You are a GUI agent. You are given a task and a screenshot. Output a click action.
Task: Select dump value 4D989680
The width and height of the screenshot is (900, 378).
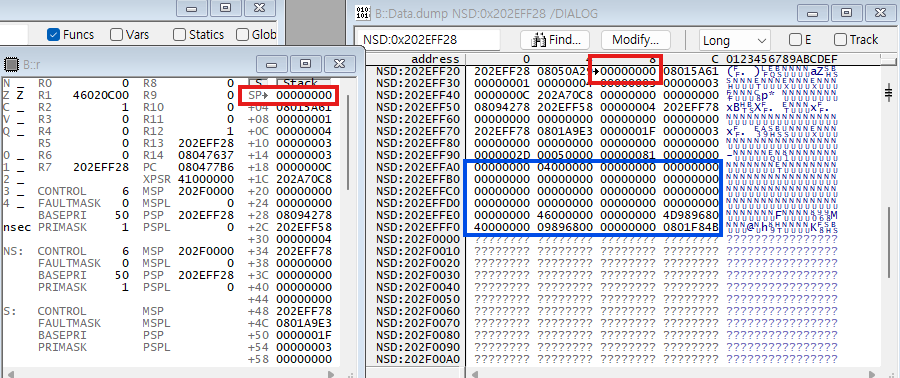tap(691, 215)
